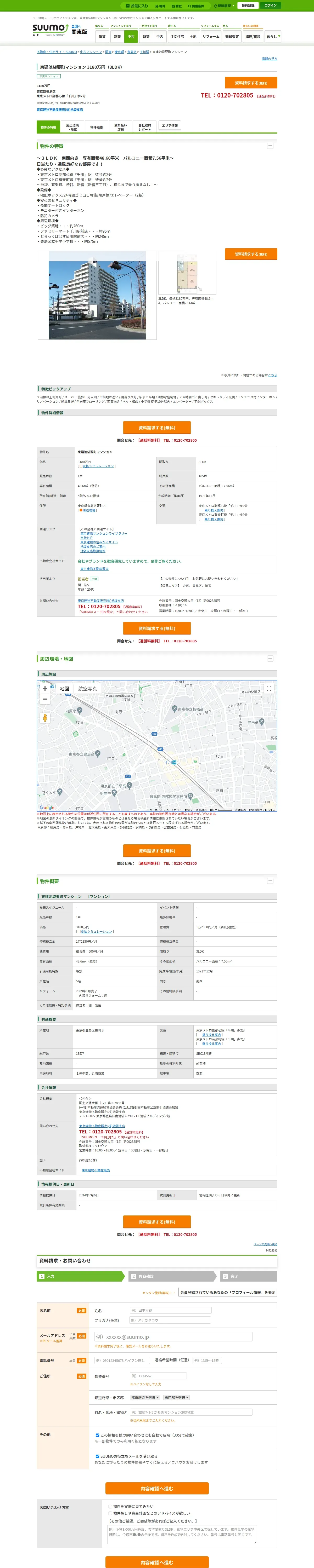Click the SUUMO logo
The height and width of the screenshot is (1568, 314).
(x=50, y=29)
